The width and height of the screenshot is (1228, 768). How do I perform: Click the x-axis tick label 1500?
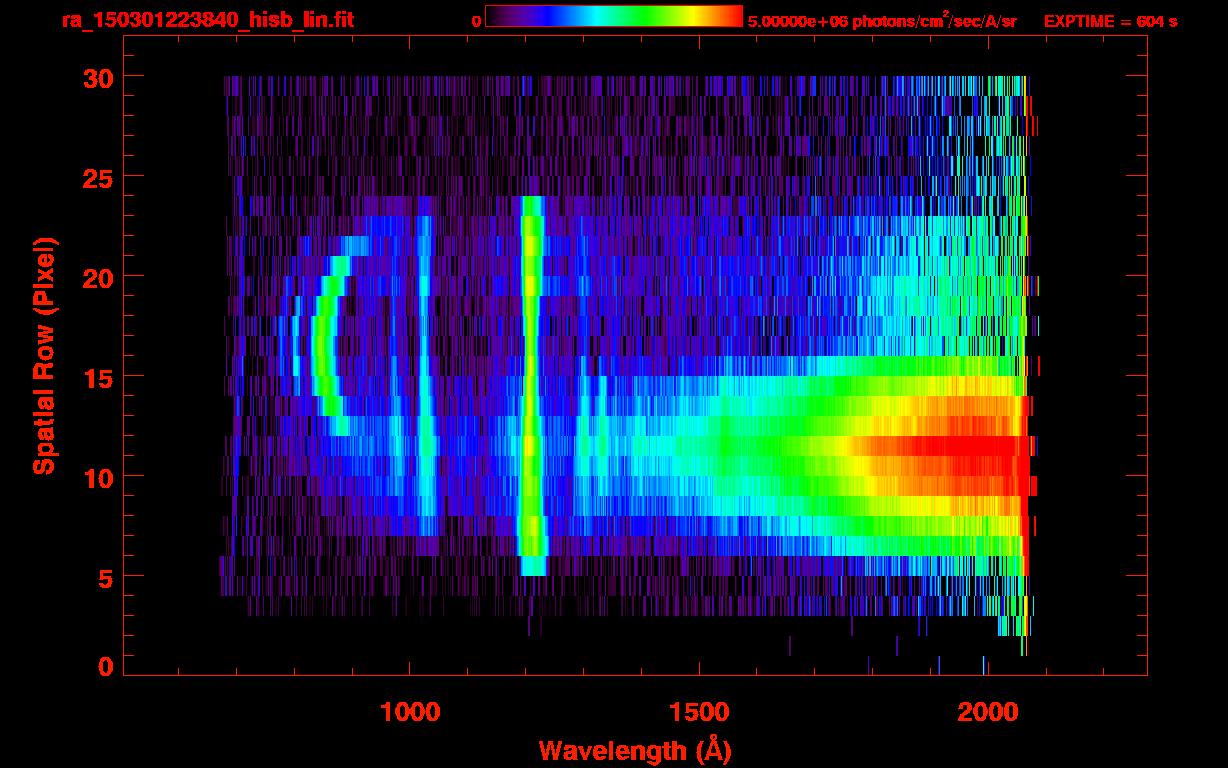[x=698, y=710]
